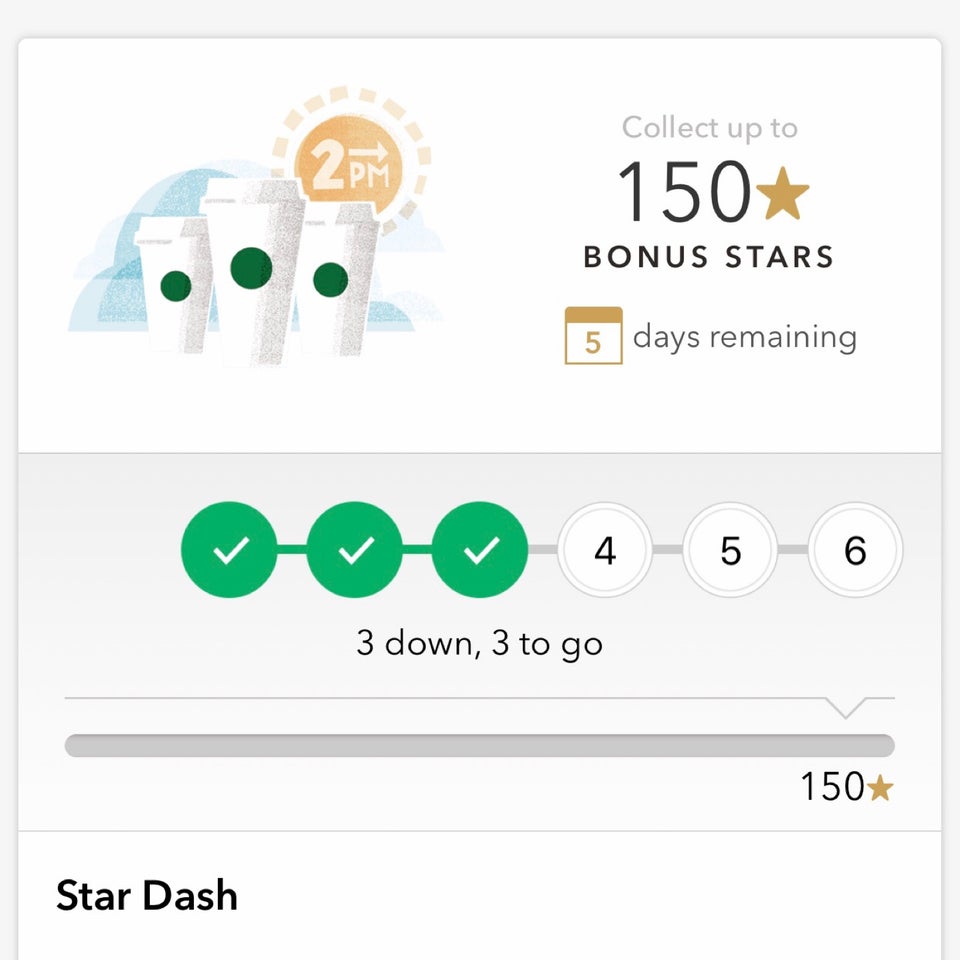
Task: Open the Star Dash section heading
Action: pos(147,895)
